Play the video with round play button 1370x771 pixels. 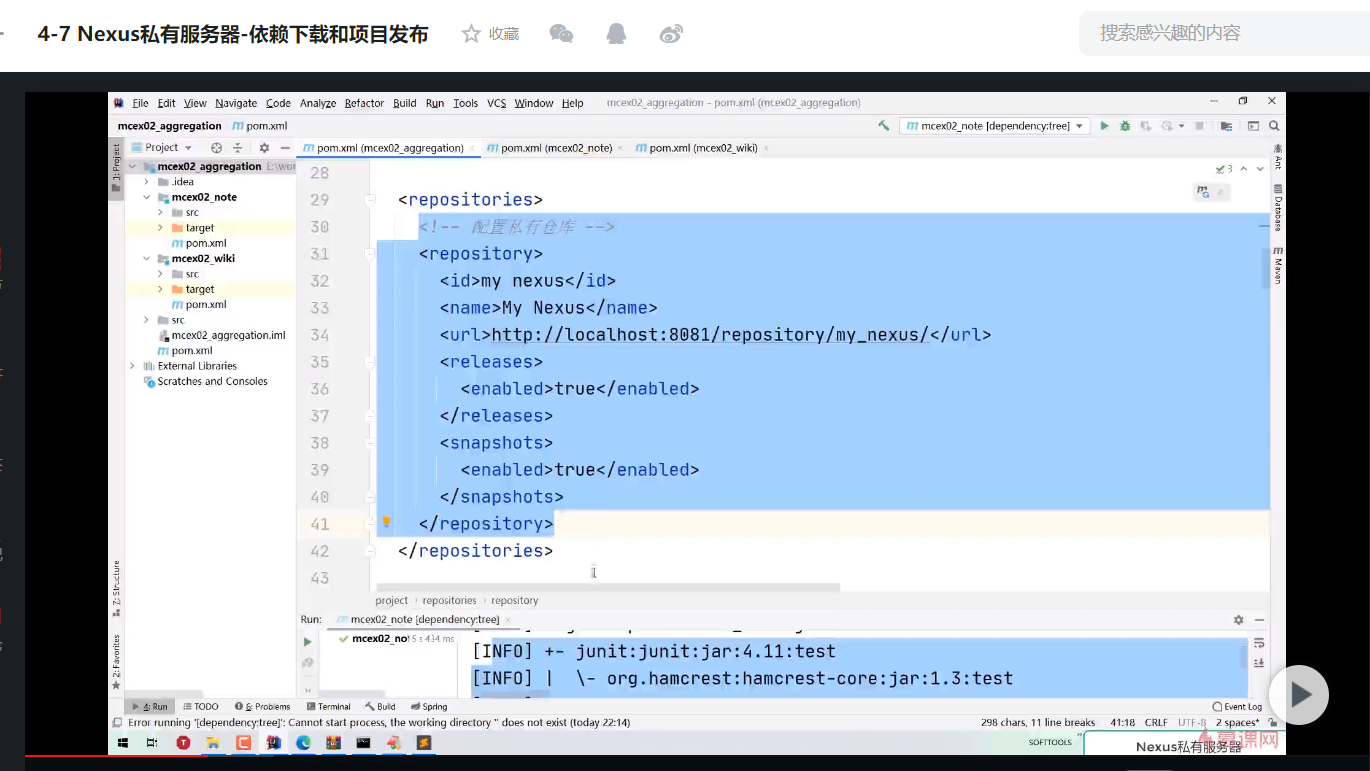[1298, 694]
